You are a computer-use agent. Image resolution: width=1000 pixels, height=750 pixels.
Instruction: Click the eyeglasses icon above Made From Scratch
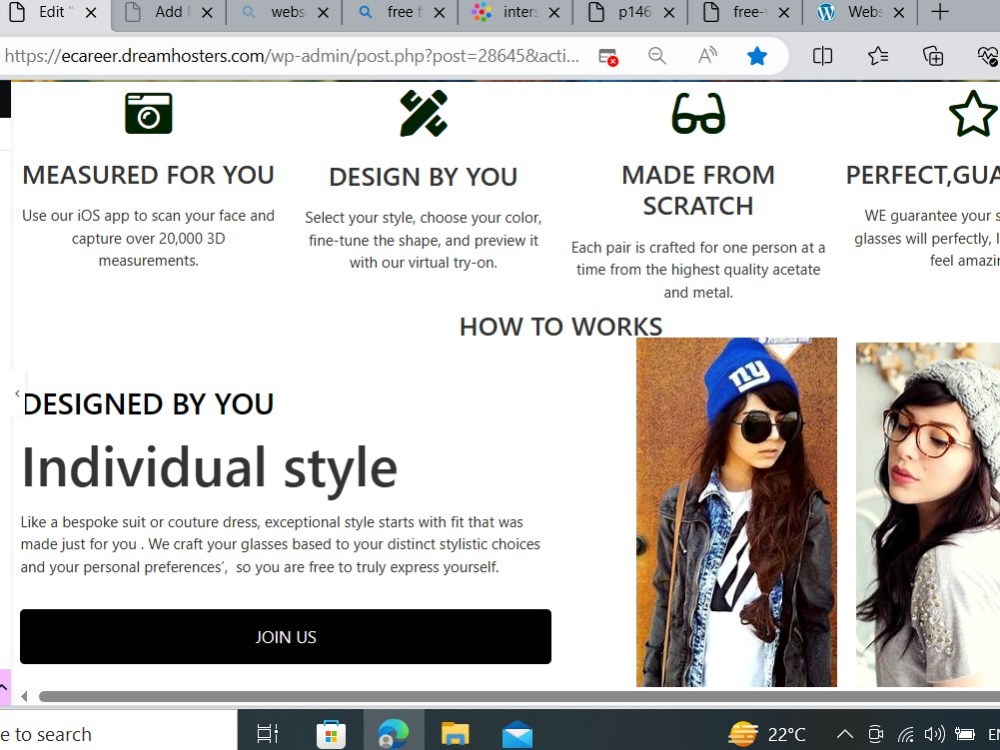(698, 114)
